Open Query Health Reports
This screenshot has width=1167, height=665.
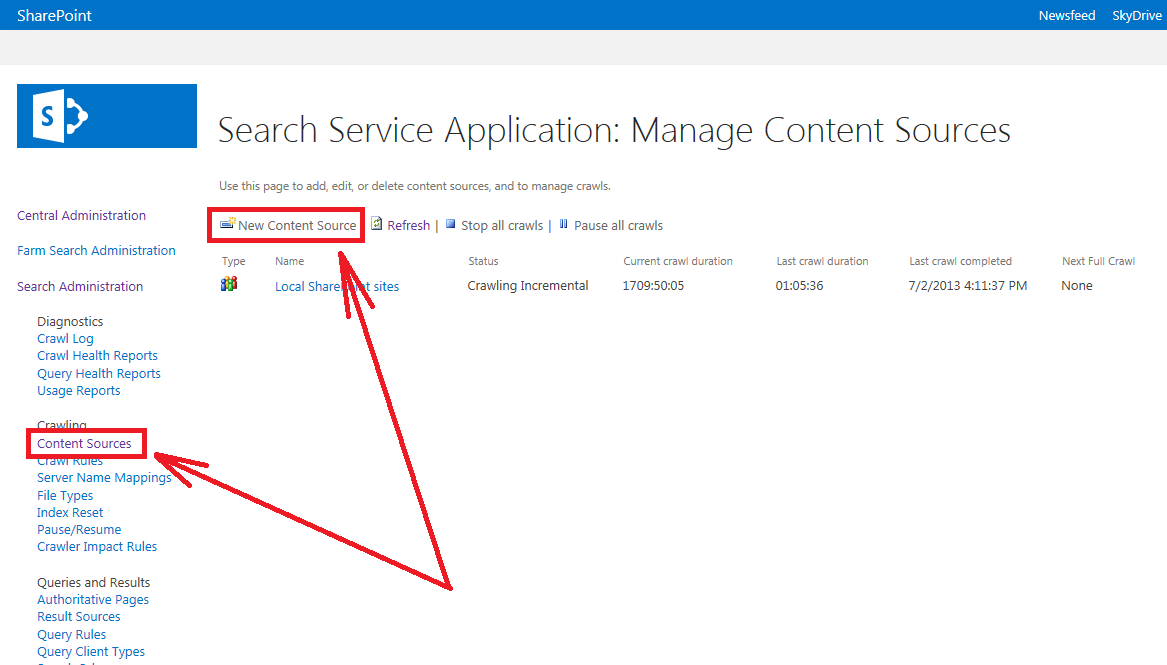click(99, 373)
